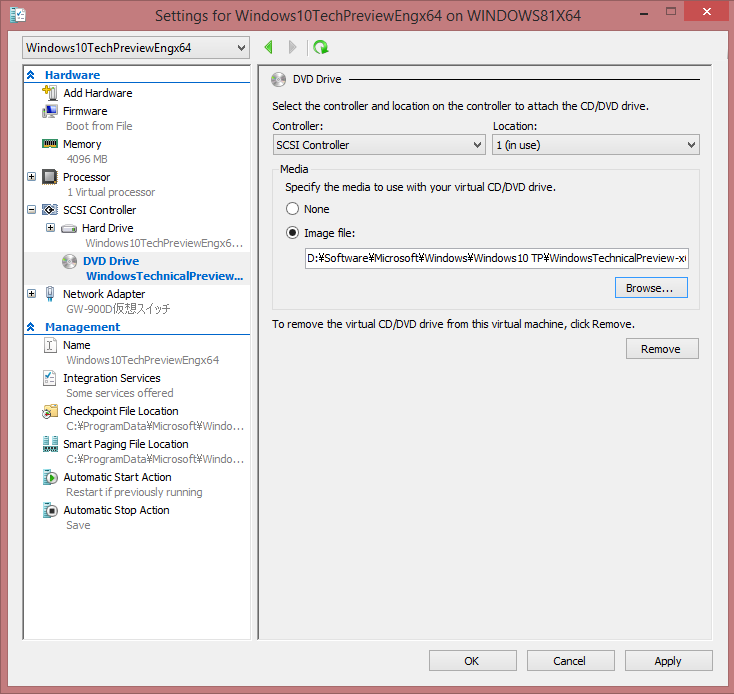Click the Management section header

[82, 327]
